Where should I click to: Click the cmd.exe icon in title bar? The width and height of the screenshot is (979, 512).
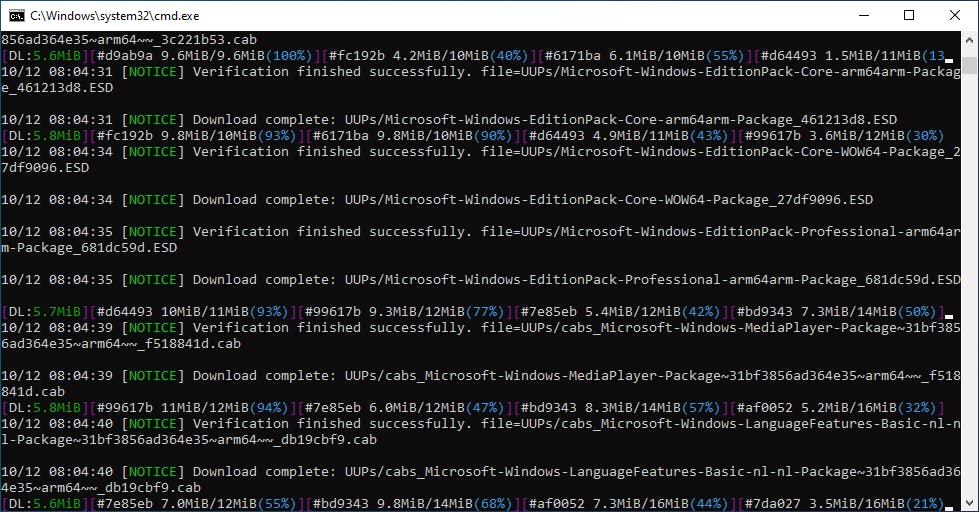[16, 16]
